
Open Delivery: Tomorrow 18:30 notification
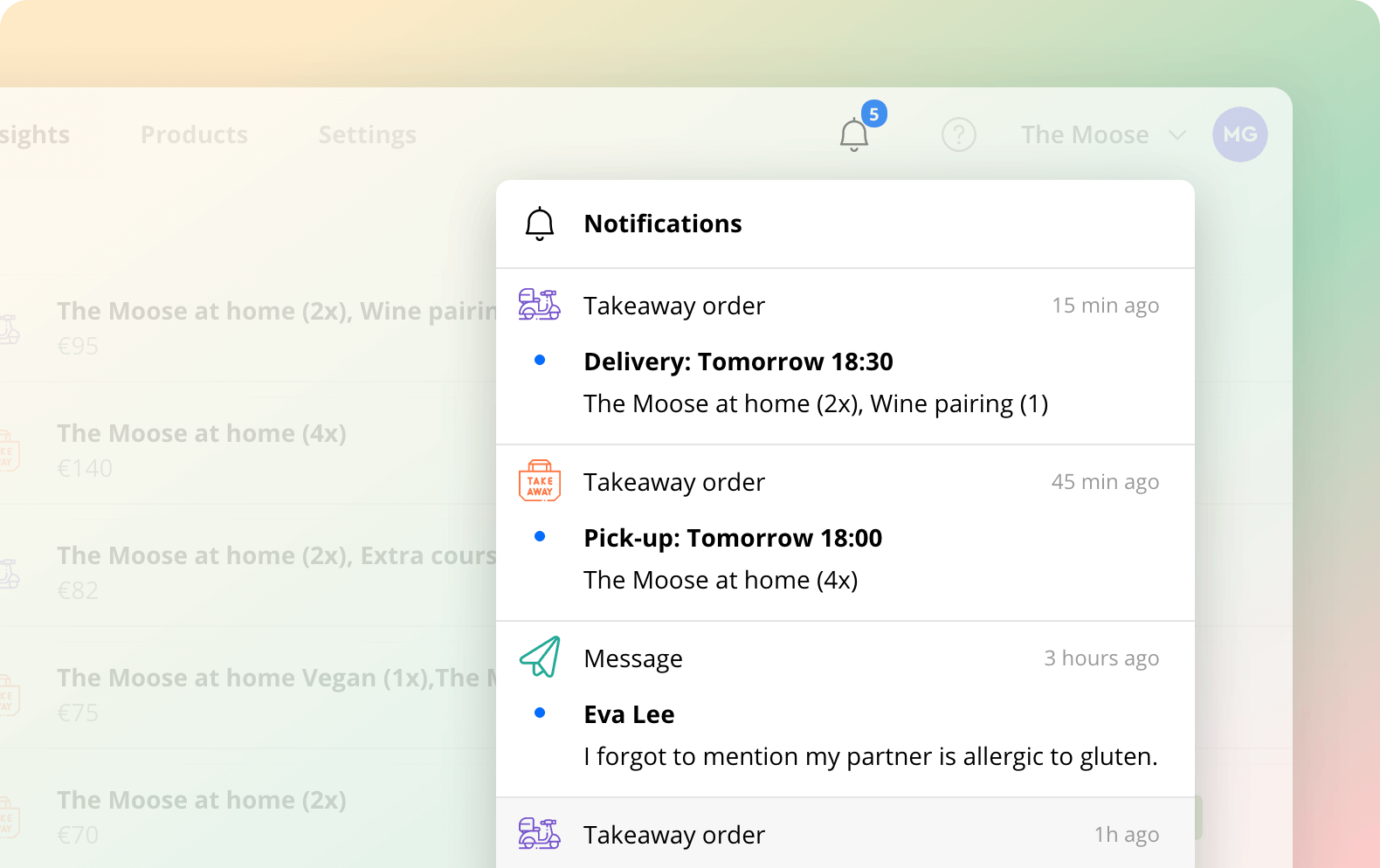pyautogui.click(x=845, y=356)
